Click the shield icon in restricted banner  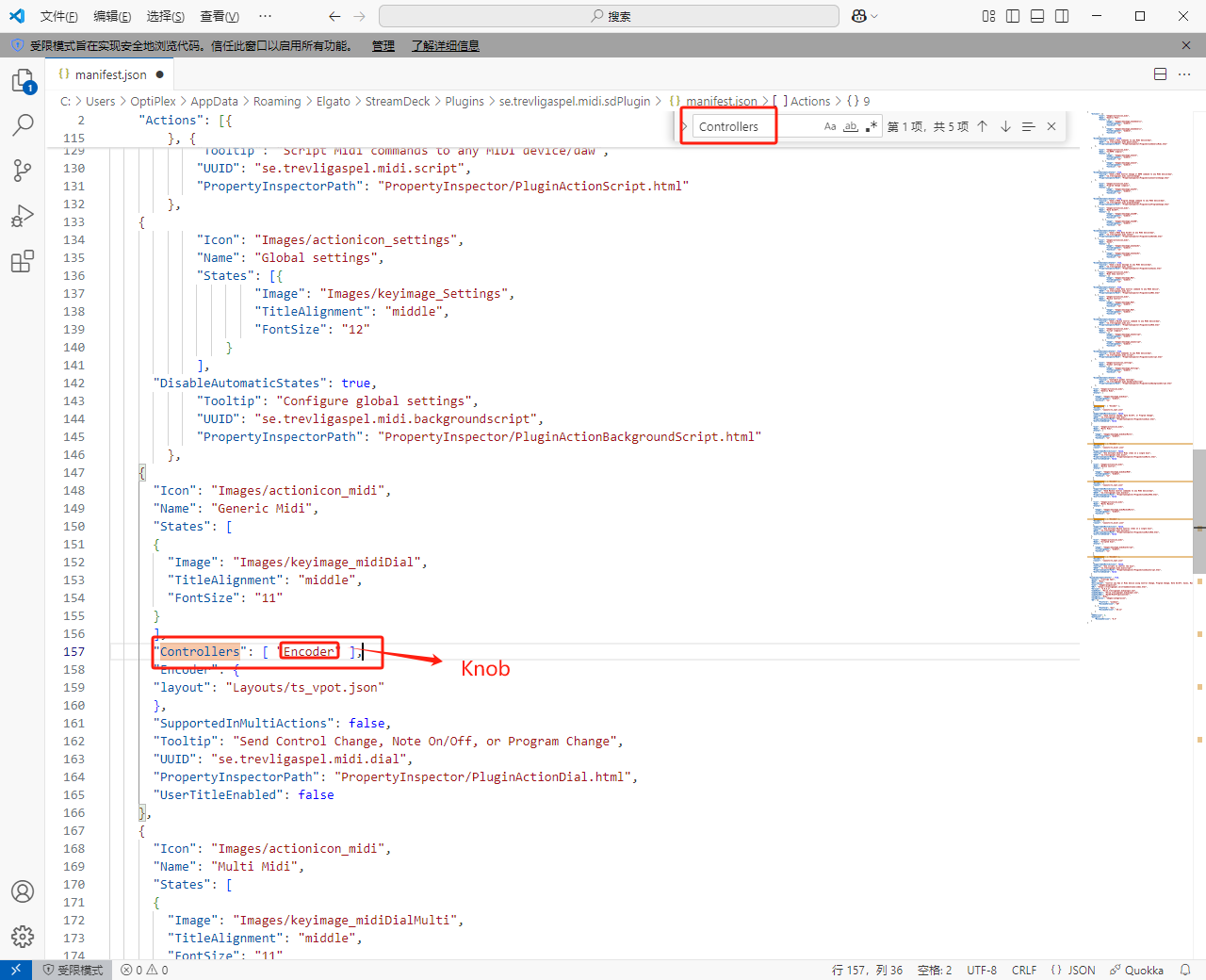coord(17,45)
